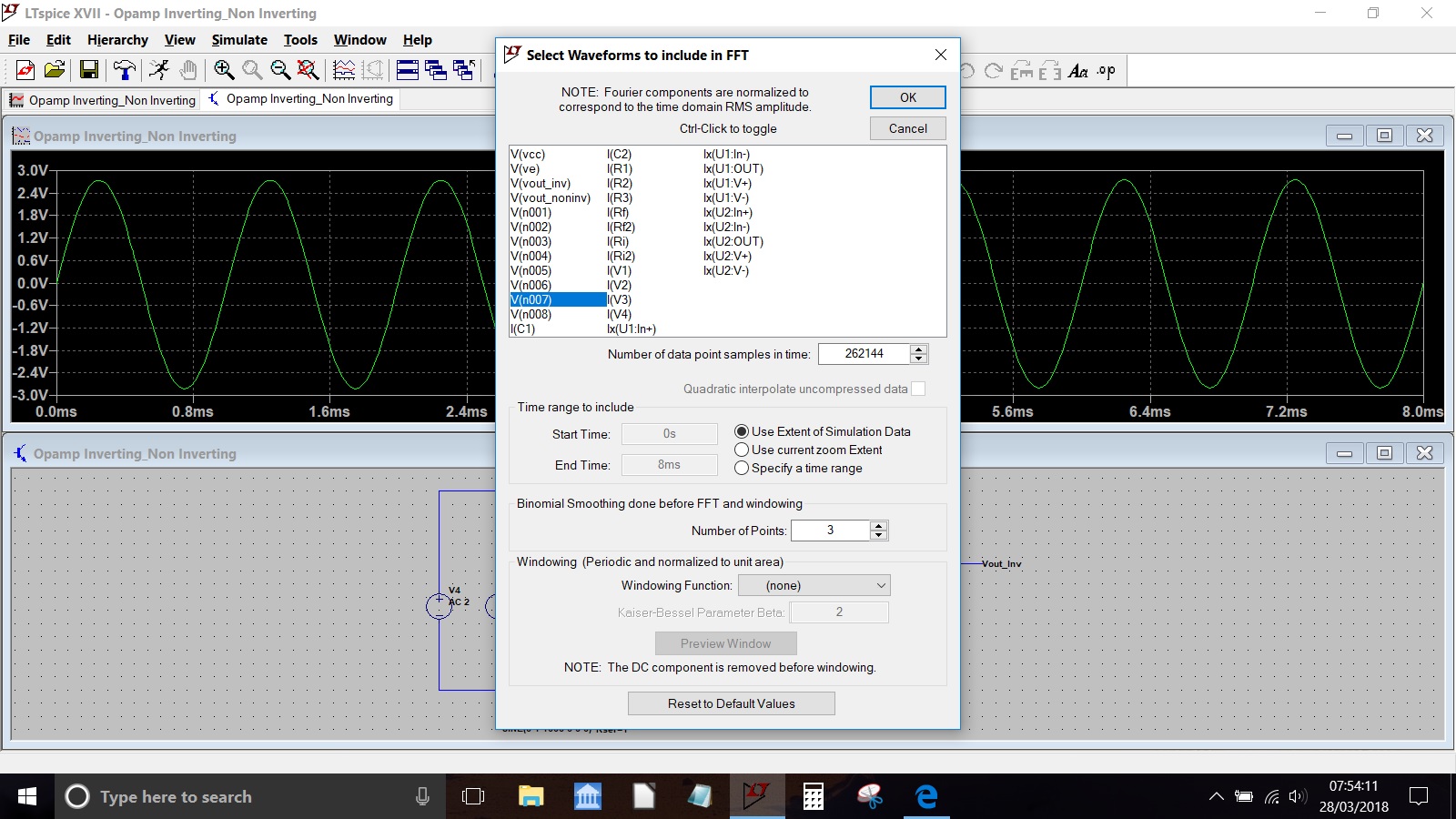Viewport: 1456px width, 819px height.
Task: Open the Help menu
Action: click(418, 40)
